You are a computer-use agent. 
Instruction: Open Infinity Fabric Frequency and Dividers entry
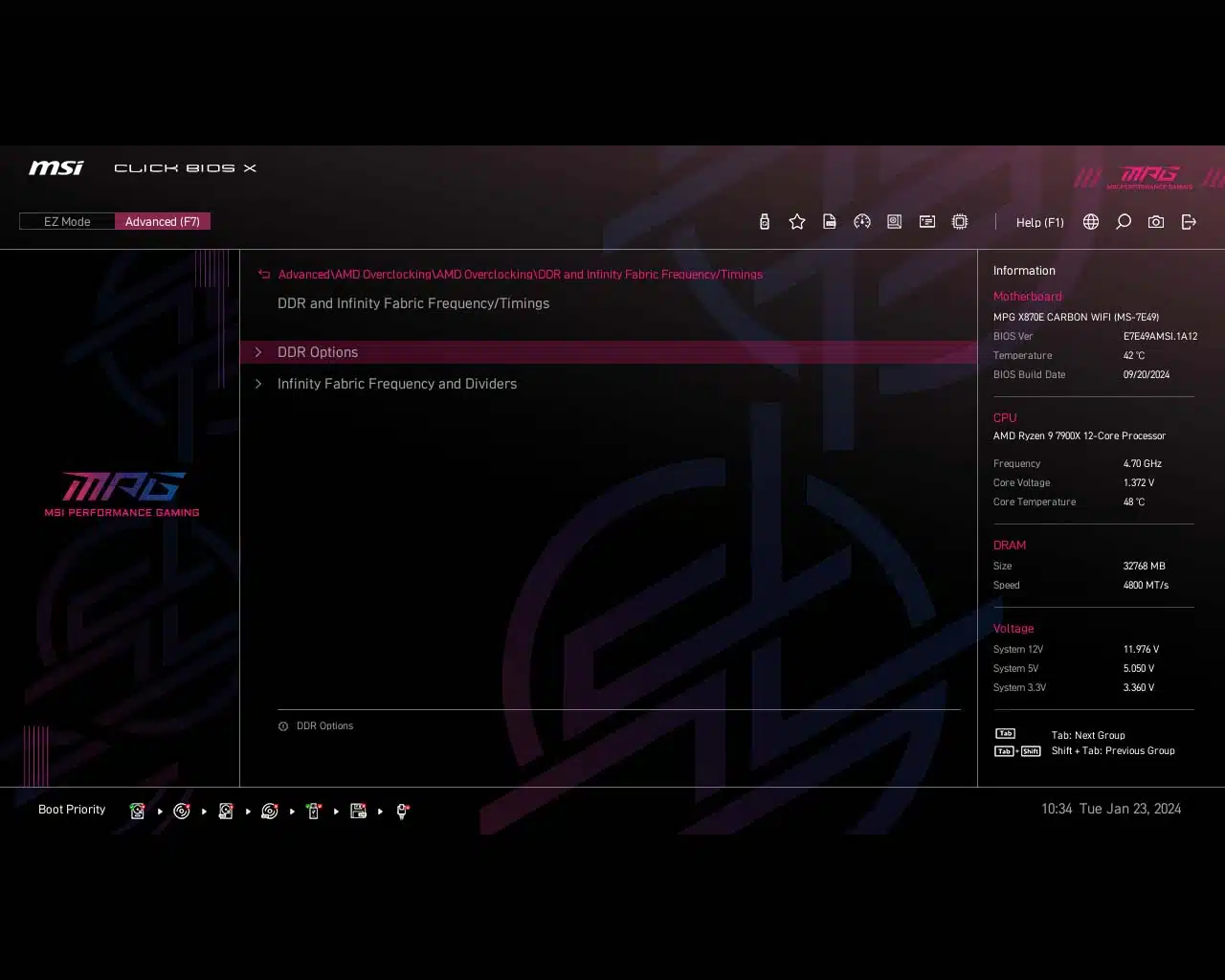coord(609,384)
